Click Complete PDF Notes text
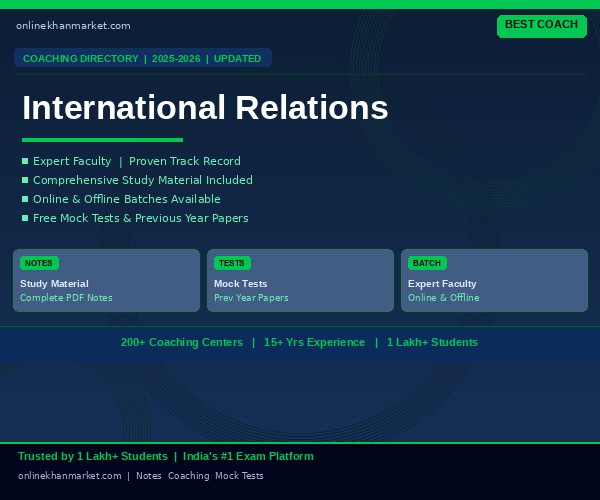Image resolution: width=600 pixels, height=500 pixels. [66, 298]
